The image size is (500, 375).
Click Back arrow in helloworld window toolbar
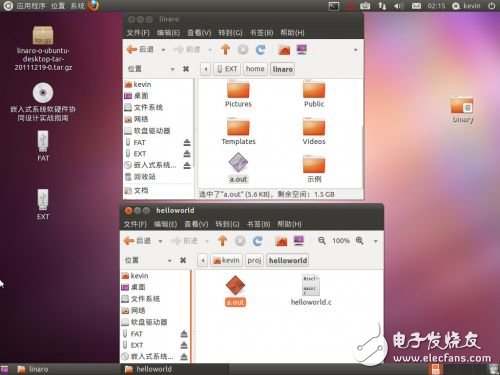click(x=129, y=241)
